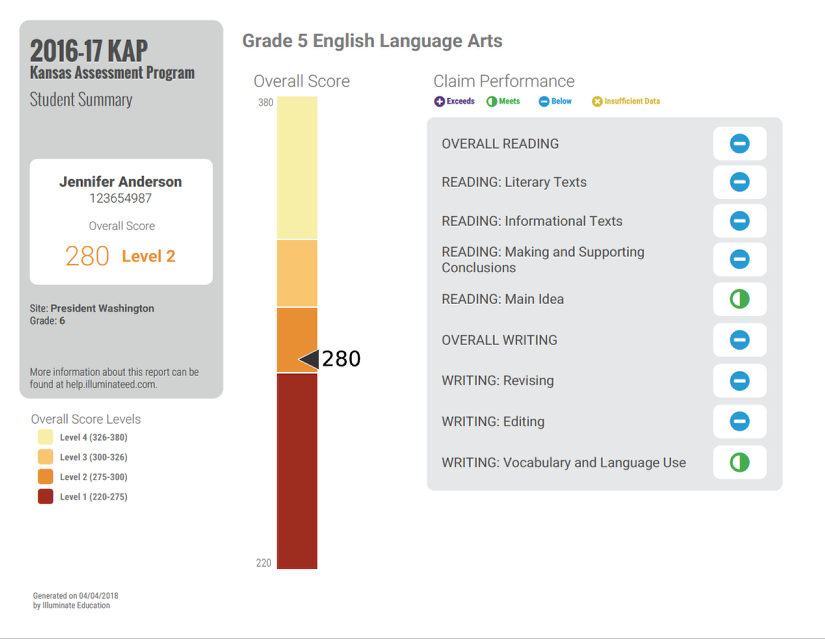Click the 220 minimum scale label
Viewport: 825px width, 639px height.
[264, 563]
